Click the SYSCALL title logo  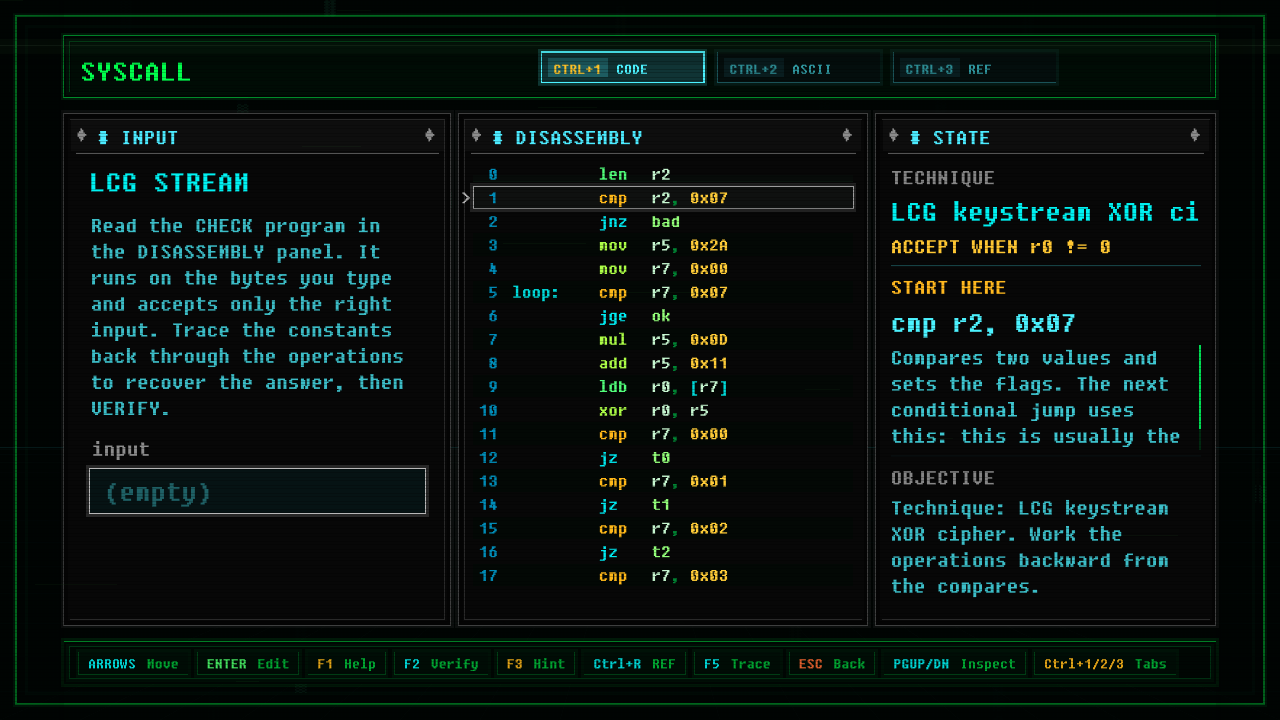point(135,72)
